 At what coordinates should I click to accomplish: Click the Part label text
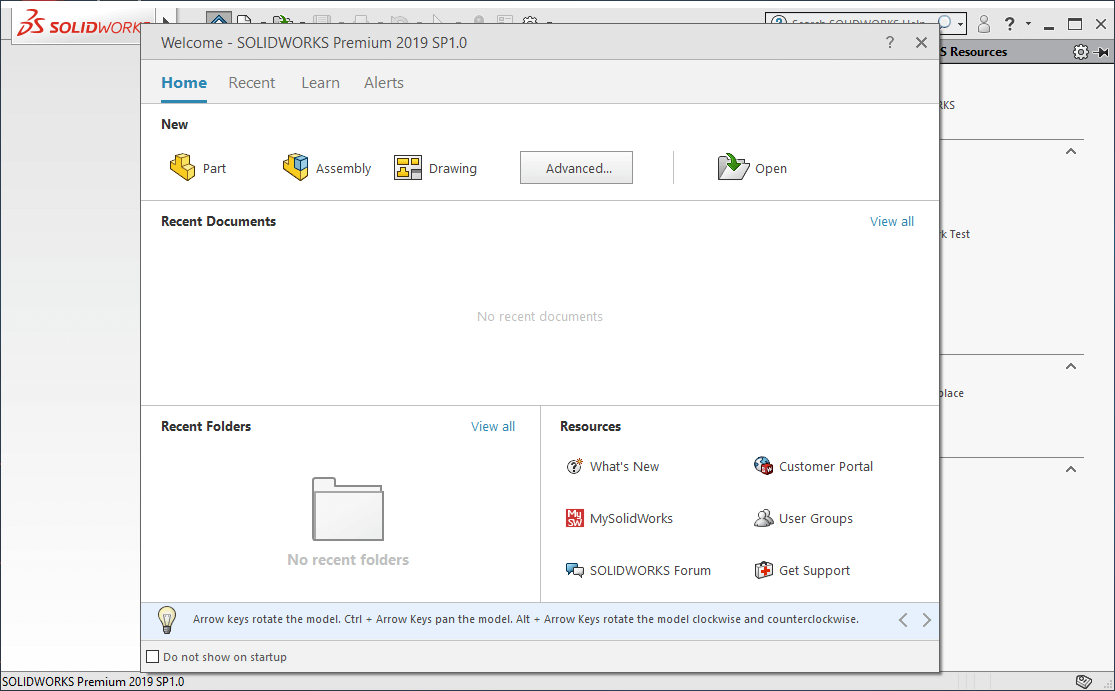click(x=214, y=168)
